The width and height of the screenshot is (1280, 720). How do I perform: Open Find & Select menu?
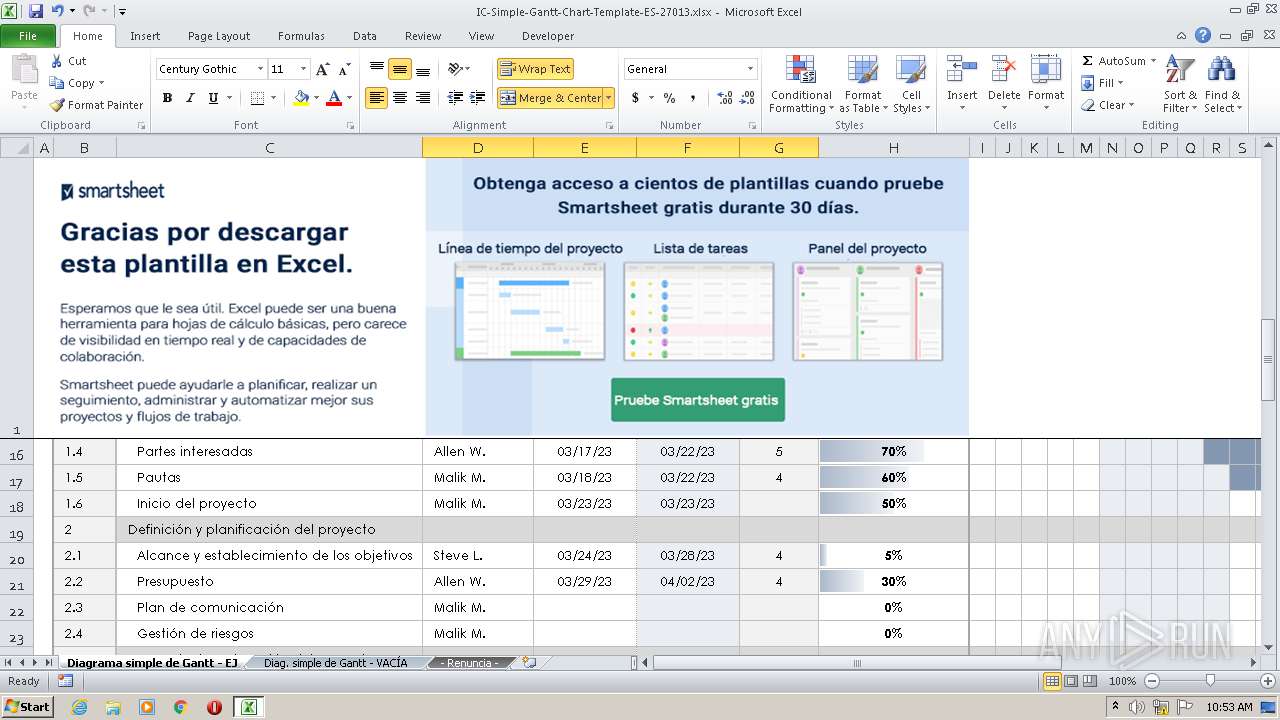click(x=1222, y=84)
